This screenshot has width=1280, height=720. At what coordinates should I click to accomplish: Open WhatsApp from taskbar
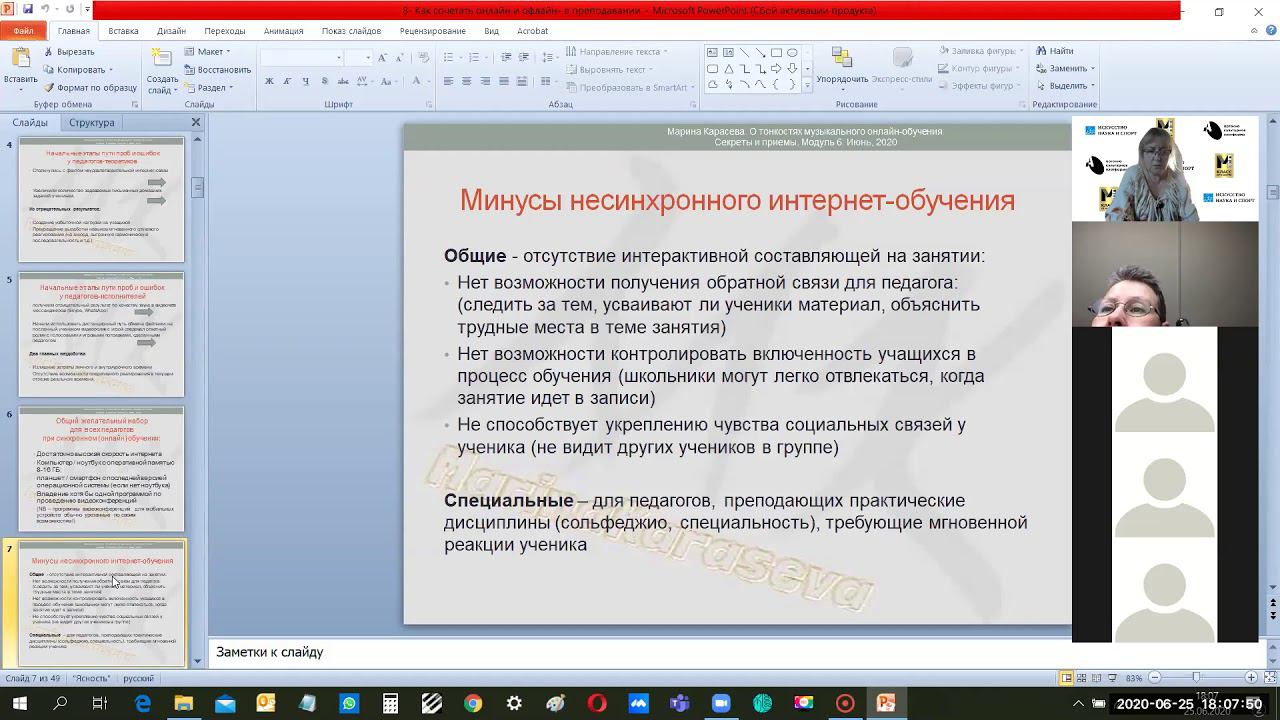click(x=348, y=704)
